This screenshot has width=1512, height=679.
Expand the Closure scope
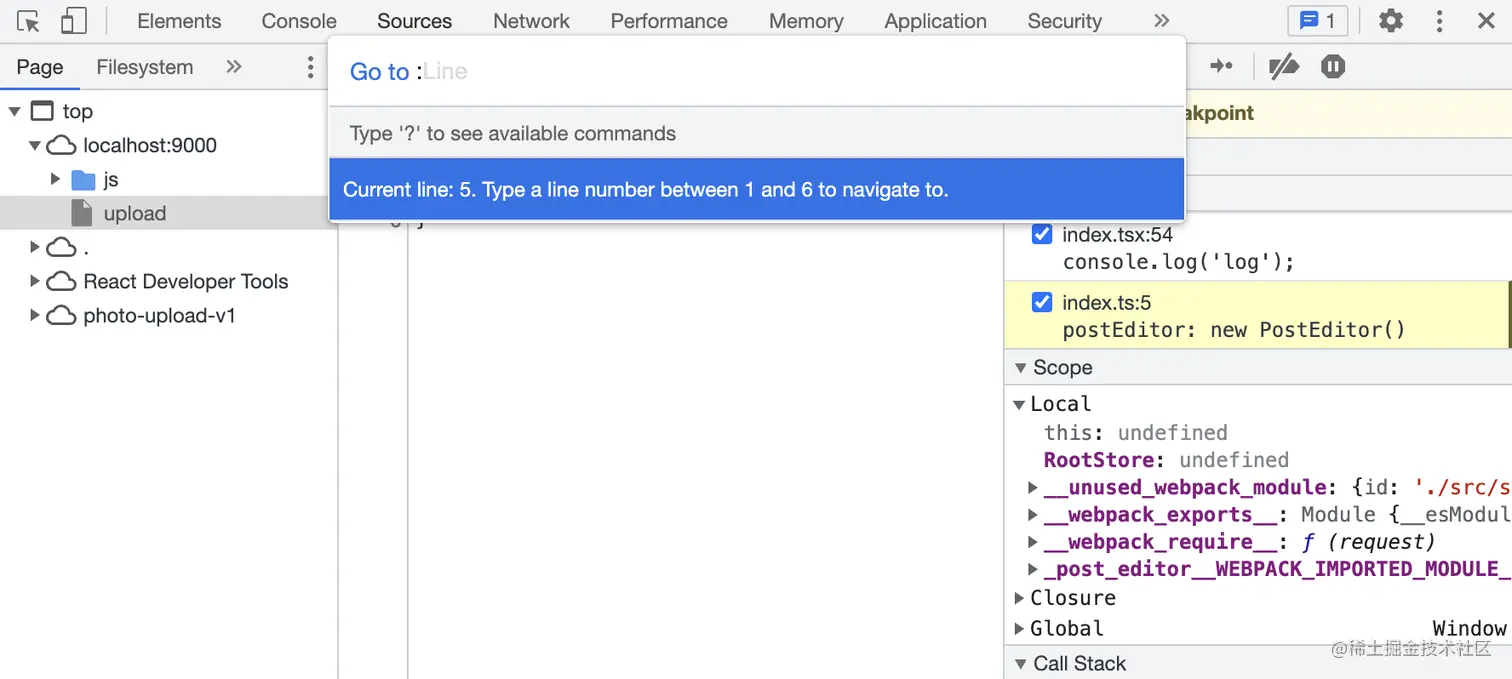[x=1020, y=598]
